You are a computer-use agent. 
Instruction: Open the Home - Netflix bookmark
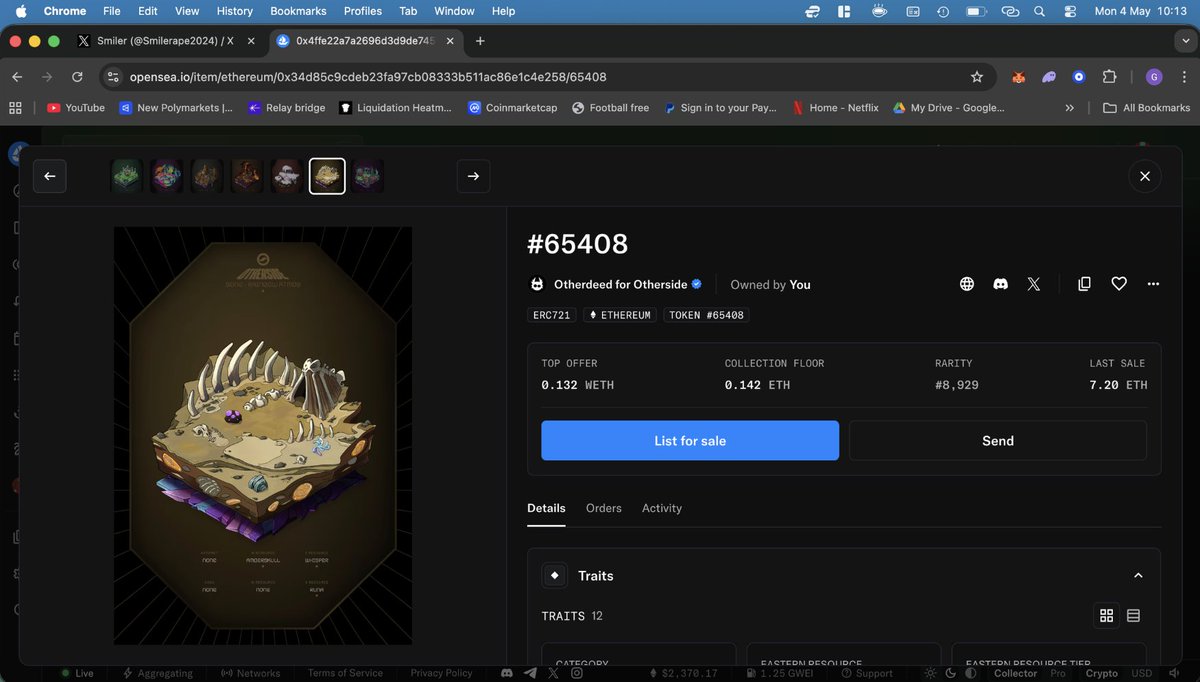coord(835,107)
